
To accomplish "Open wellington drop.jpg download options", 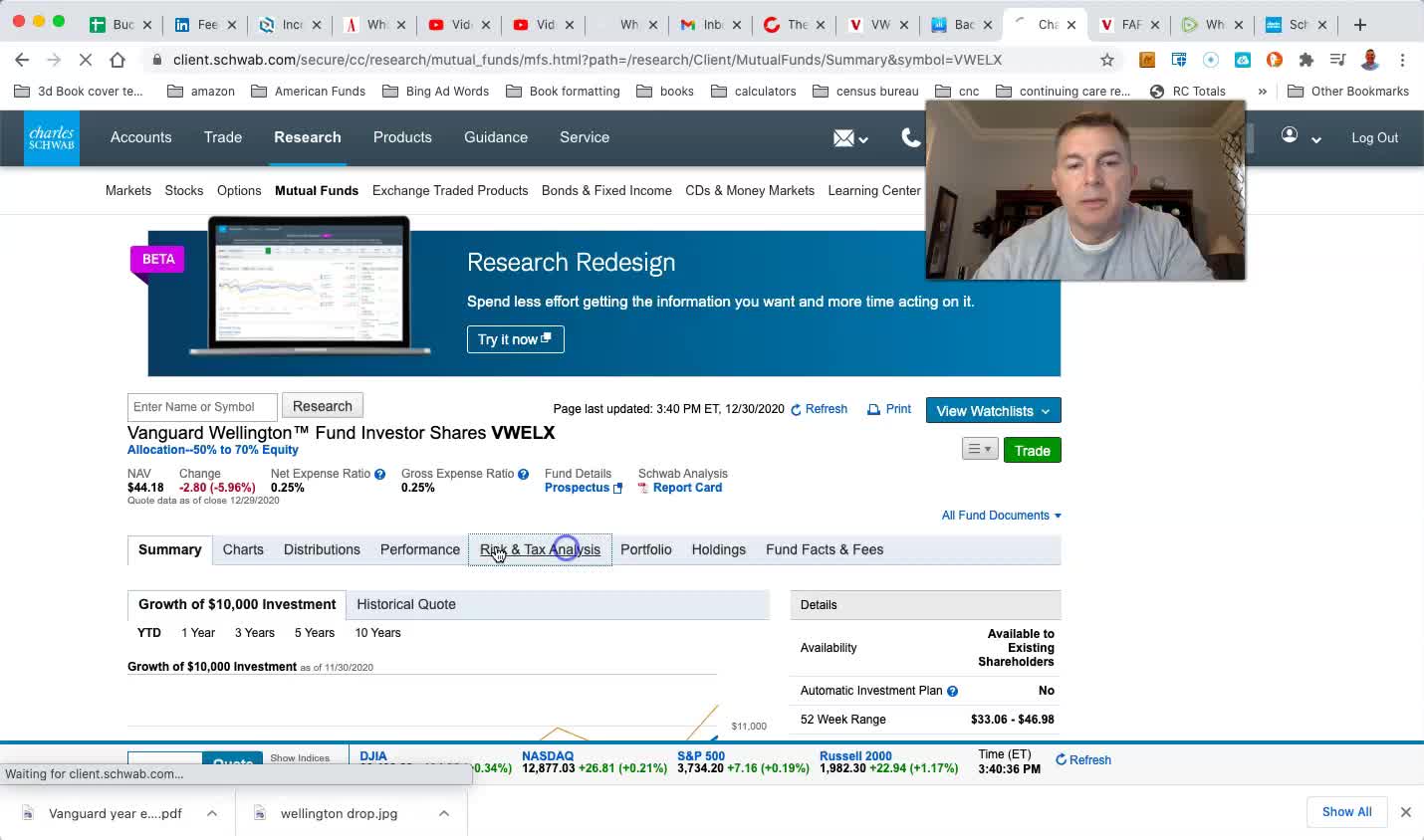I will [x=444, y=813].
